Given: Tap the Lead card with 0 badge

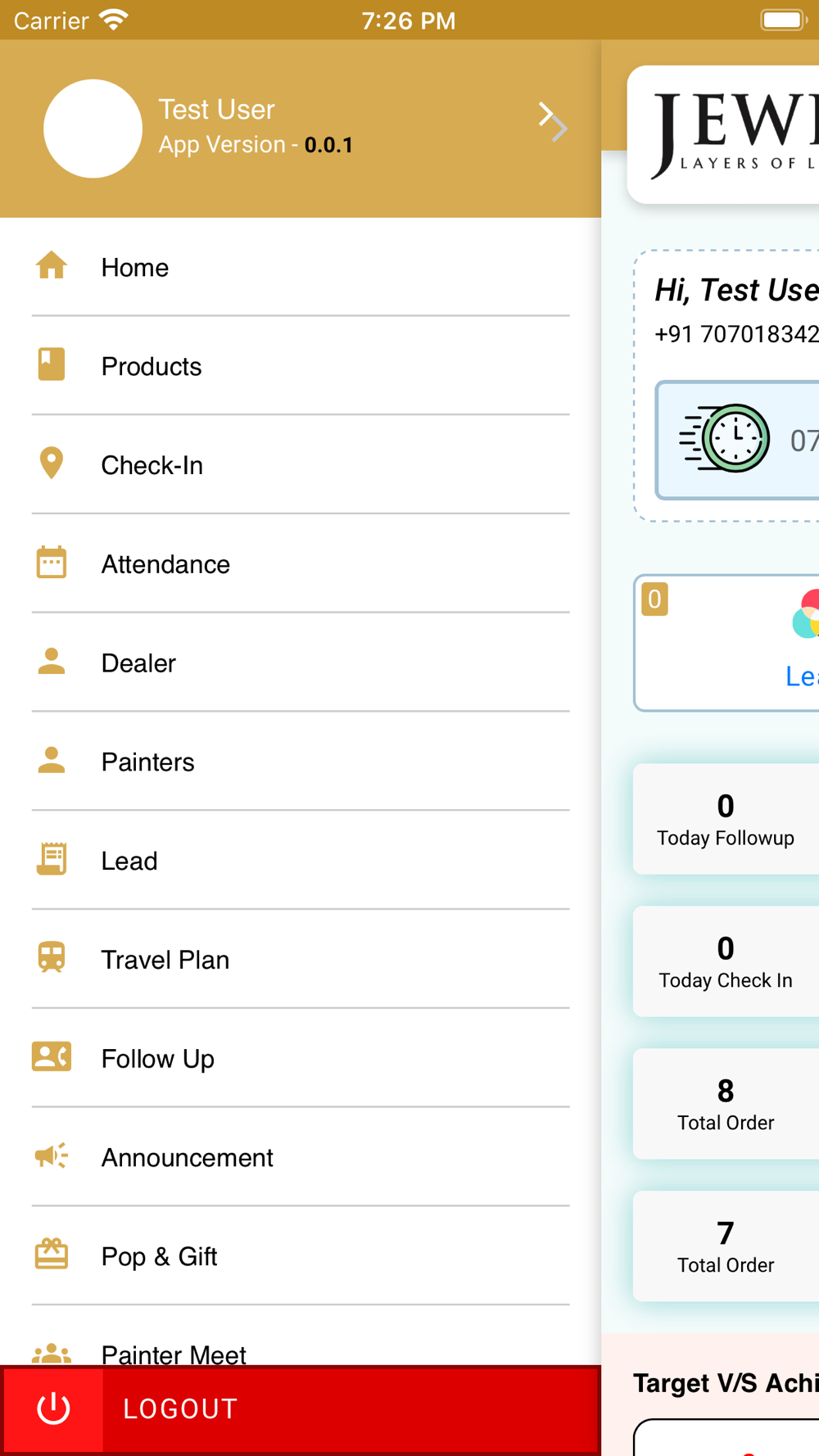Looking at the screenshot, I should point(726,643).
